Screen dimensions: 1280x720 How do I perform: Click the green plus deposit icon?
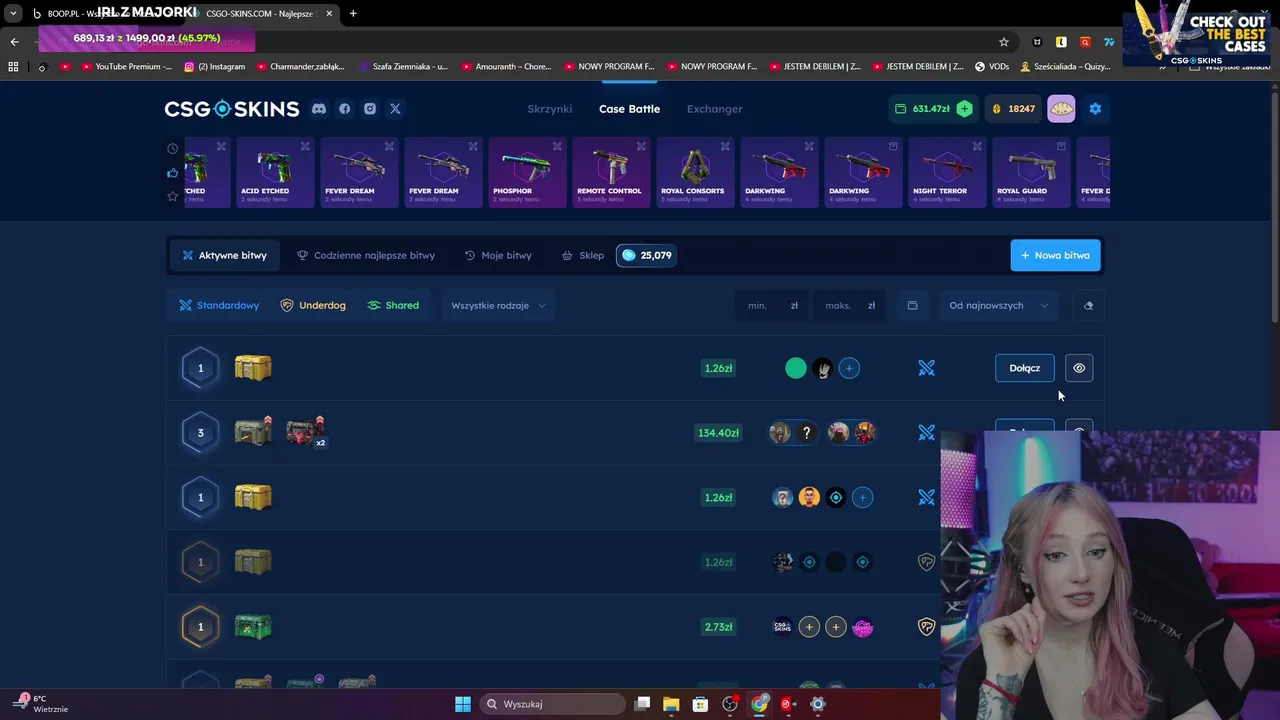coord(964,109)
